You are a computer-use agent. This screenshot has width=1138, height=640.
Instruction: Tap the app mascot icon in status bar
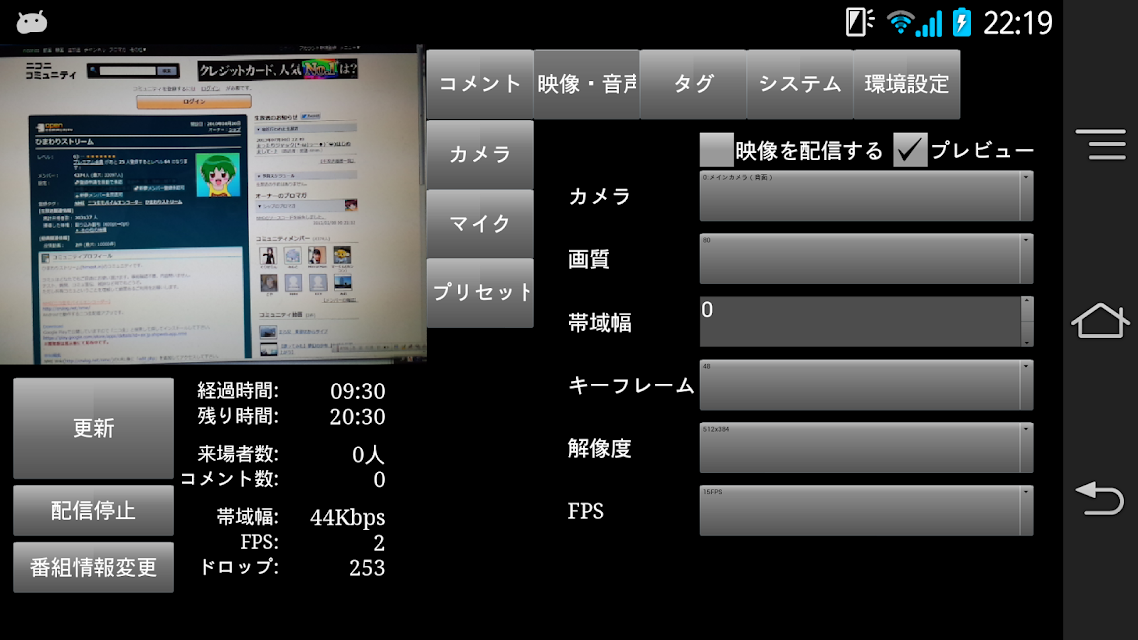click(31, 22)
